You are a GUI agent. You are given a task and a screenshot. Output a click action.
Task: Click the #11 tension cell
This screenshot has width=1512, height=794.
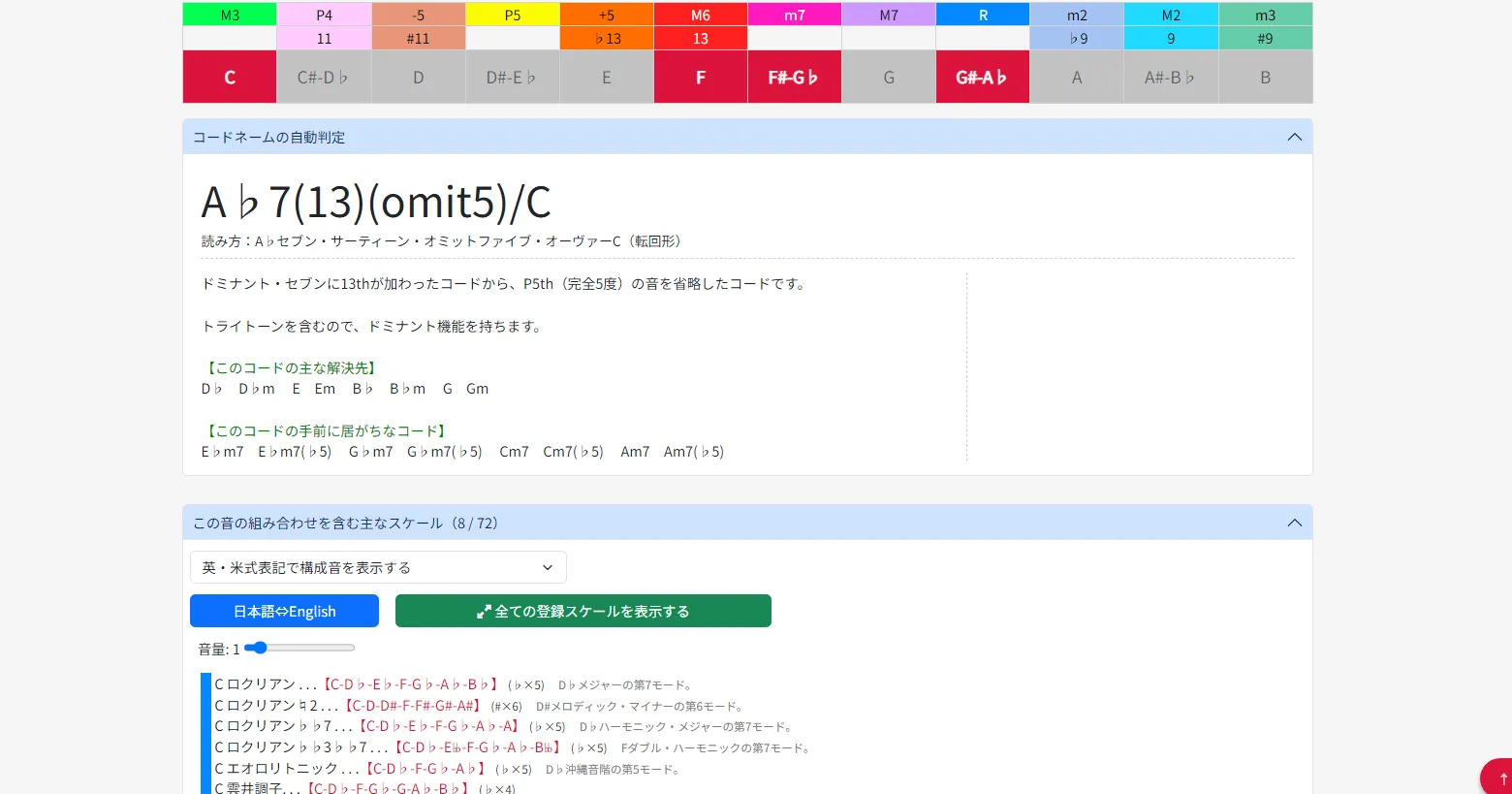click(418, 38)
